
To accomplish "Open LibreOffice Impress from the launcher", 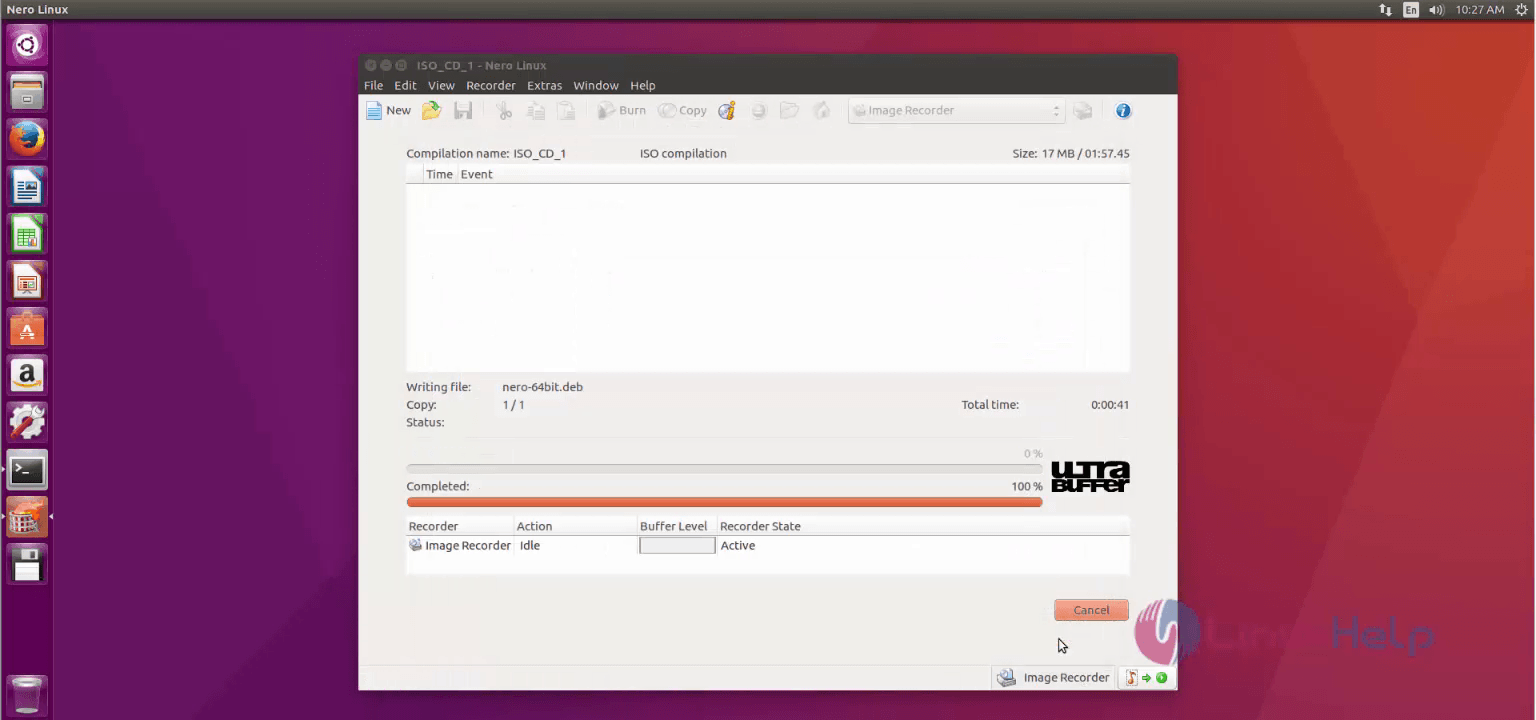I will pos(27,281).
